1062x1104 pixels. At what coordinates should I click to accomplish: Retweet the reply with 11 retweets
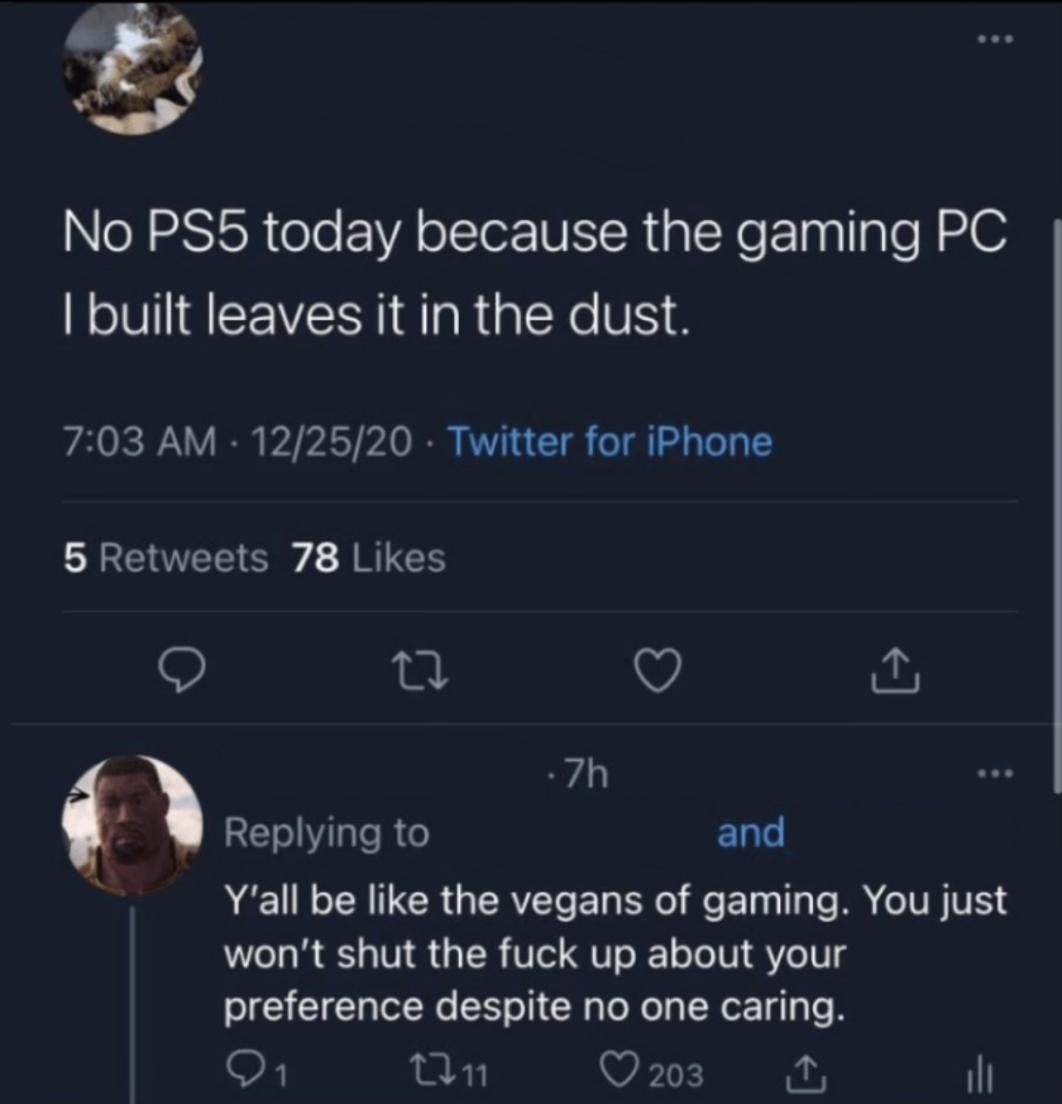click(x=449, y=1073)
